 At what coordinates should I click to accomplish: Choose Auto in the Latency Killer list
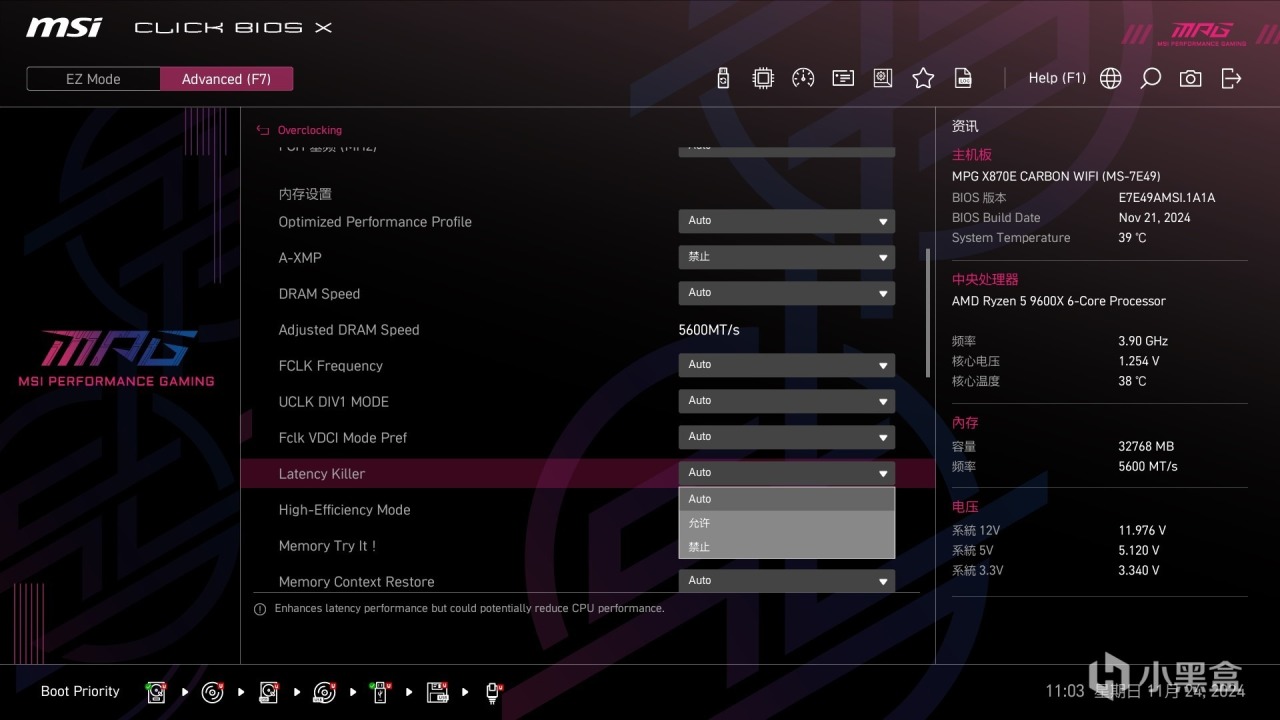787,499
